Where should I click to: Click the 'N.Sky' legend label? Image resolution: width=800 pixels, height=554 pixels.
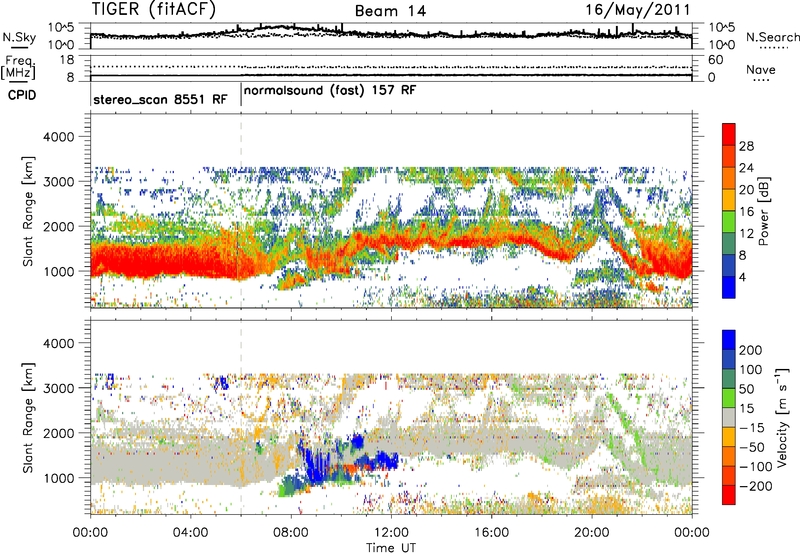19,37
